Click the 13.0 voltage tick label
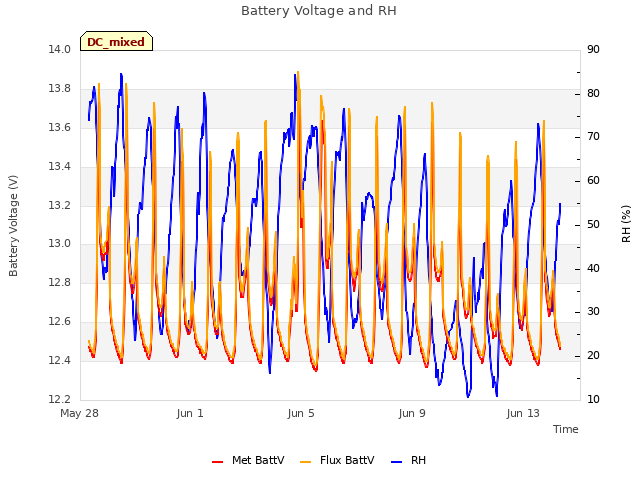The image size is (640, 480). coord(59,243)
